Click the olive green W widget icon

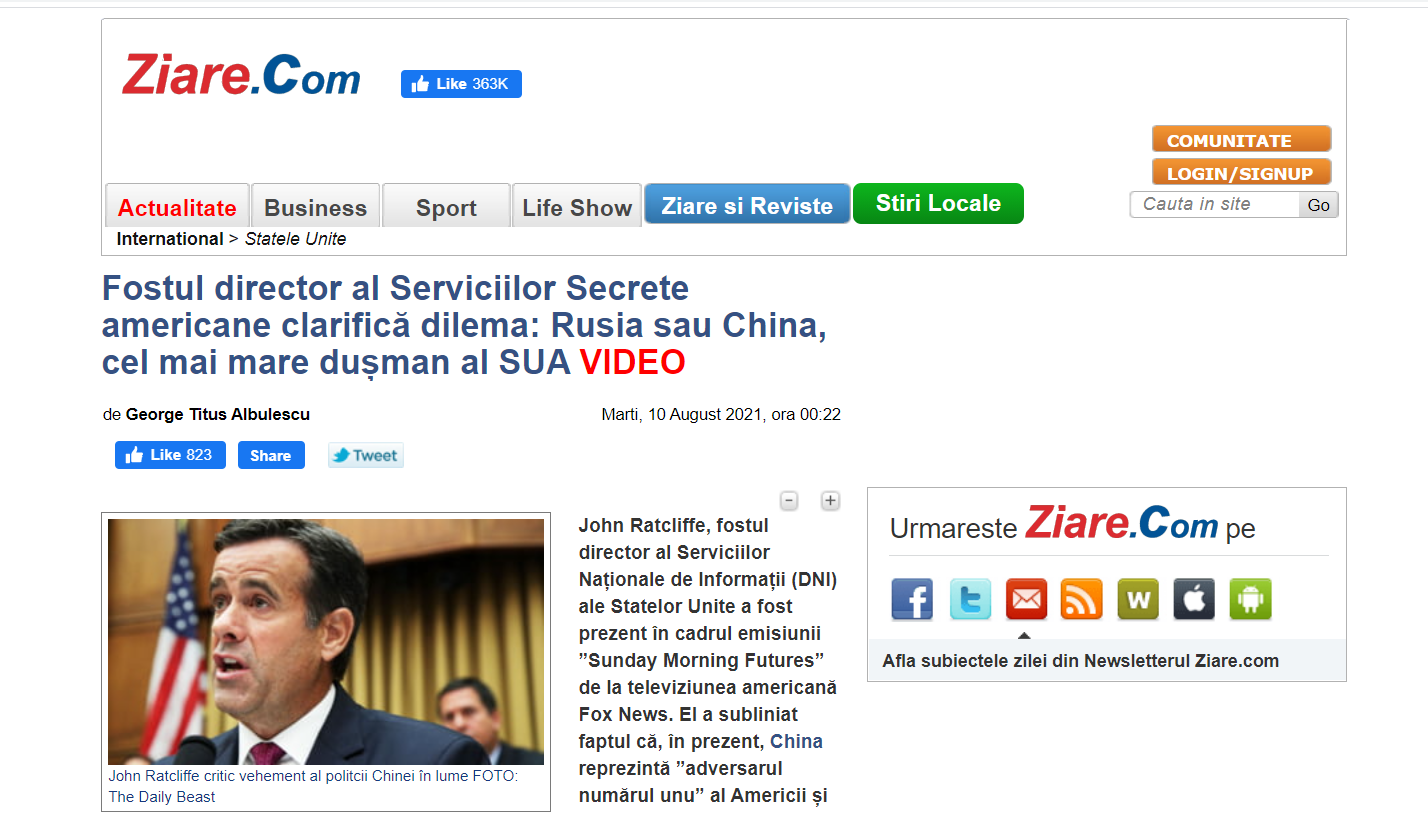click(1138, 599)
